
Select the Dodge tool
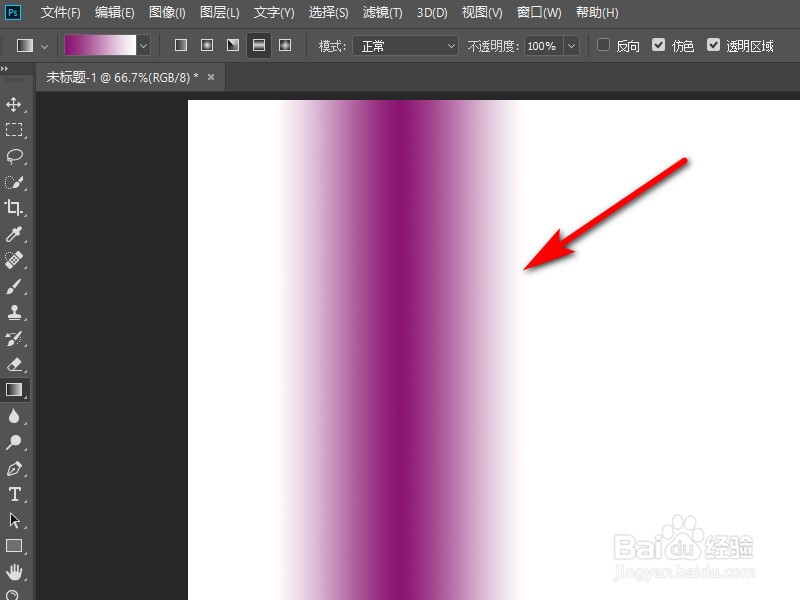click(14, 442)
